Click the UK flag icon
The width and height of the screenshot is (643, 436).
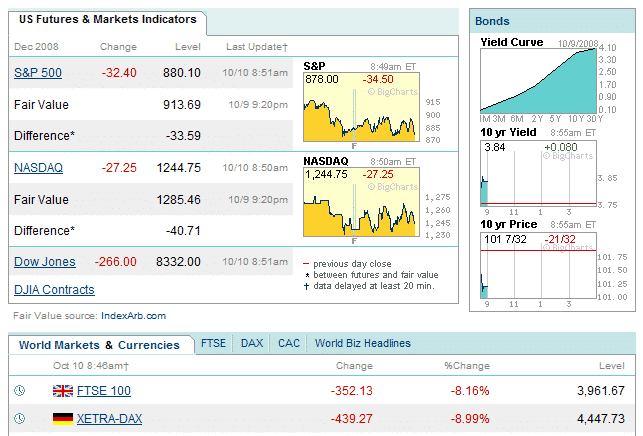[63, 391]
